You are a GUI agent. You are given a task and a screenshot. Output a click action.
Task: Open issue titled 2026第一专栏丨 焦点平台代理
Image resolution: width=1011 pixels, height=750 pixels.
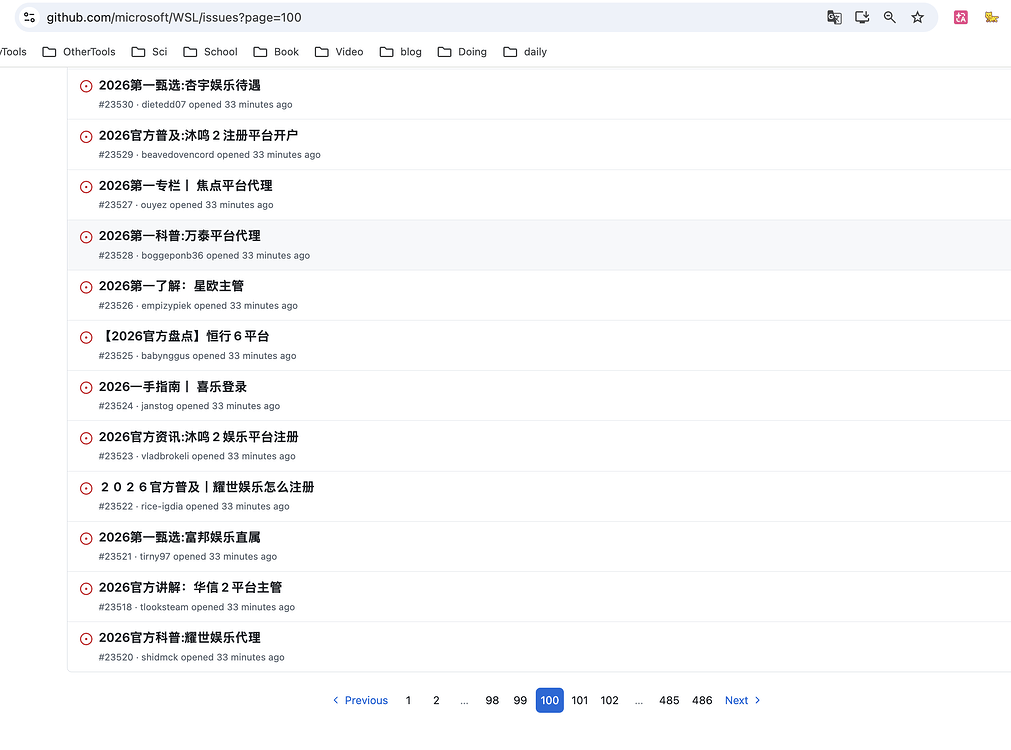(185, 186)
